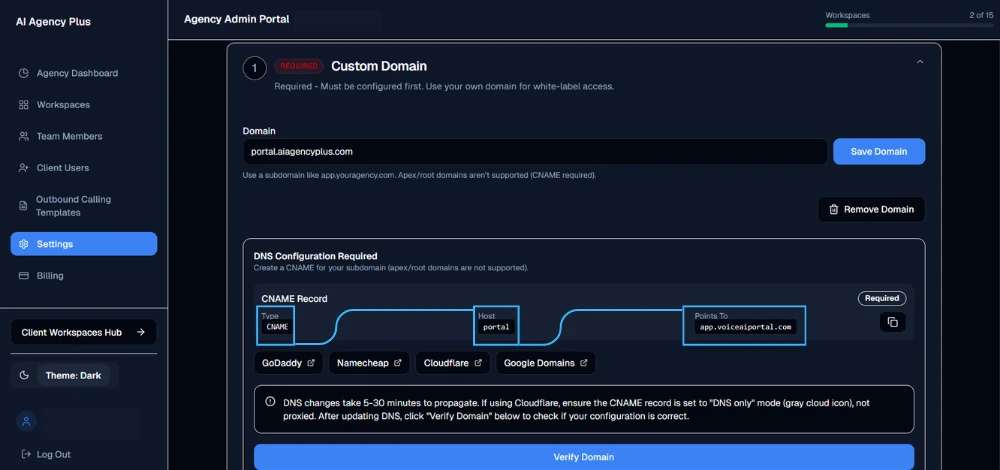
Task: Click the Billing credit card icon
Action: [x=24, y=275]
